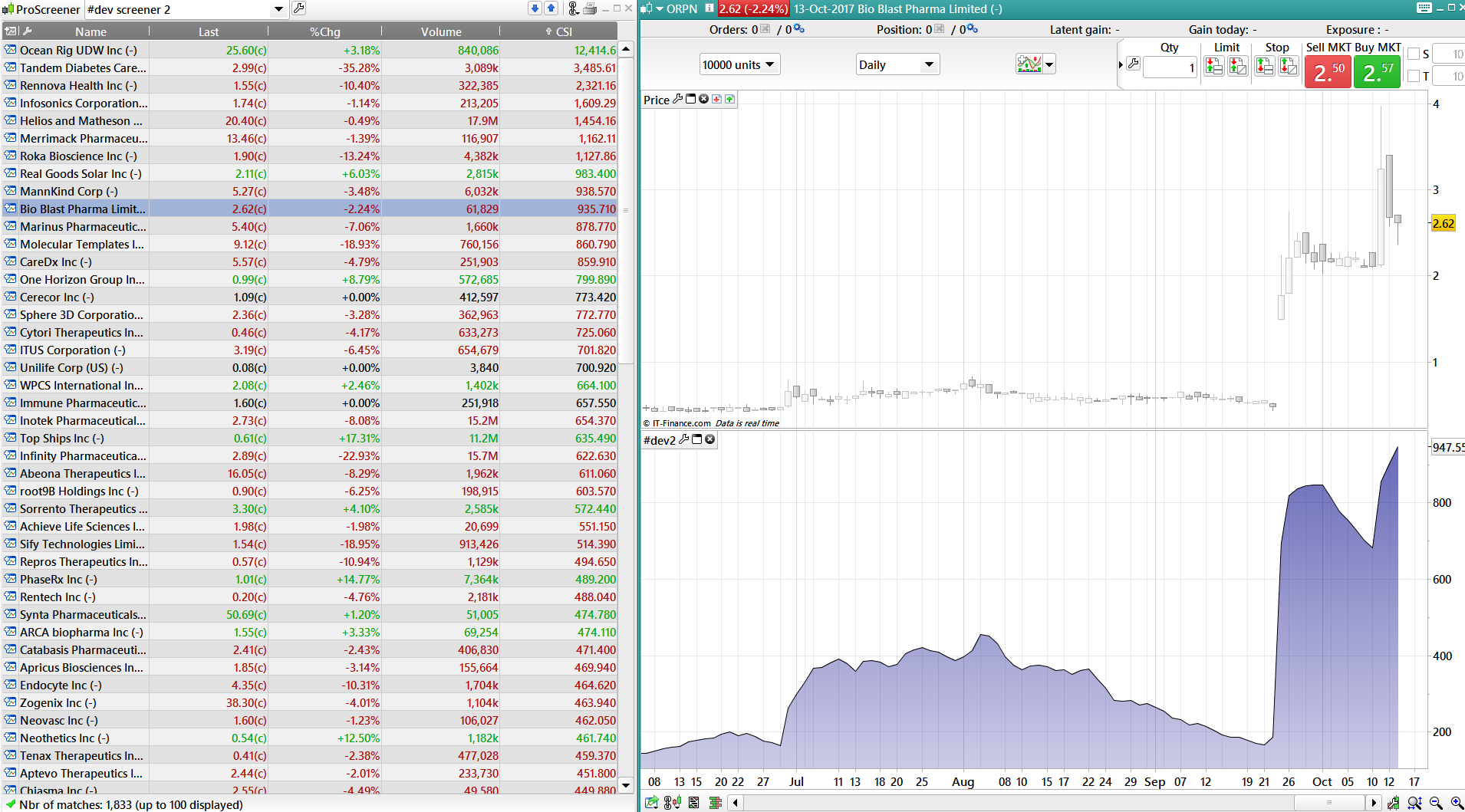
Task: Click the chart horizontal scrollbar thumb
Action: (x=1329, y=803)
